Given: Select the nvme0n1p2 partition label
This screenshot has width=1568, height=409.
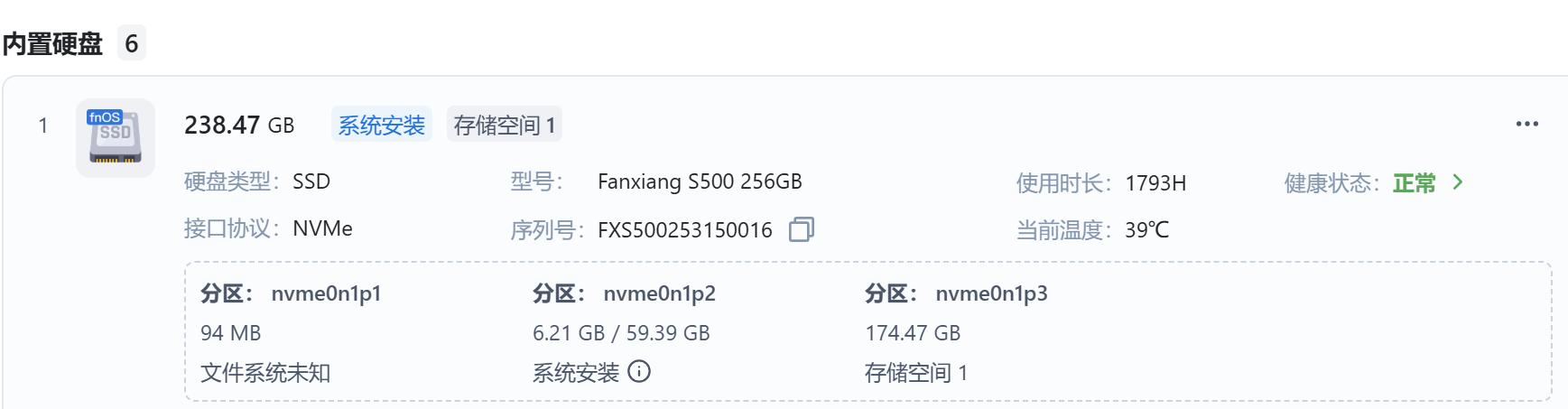Looking at the screenshot, I should (x=659, y=293).
